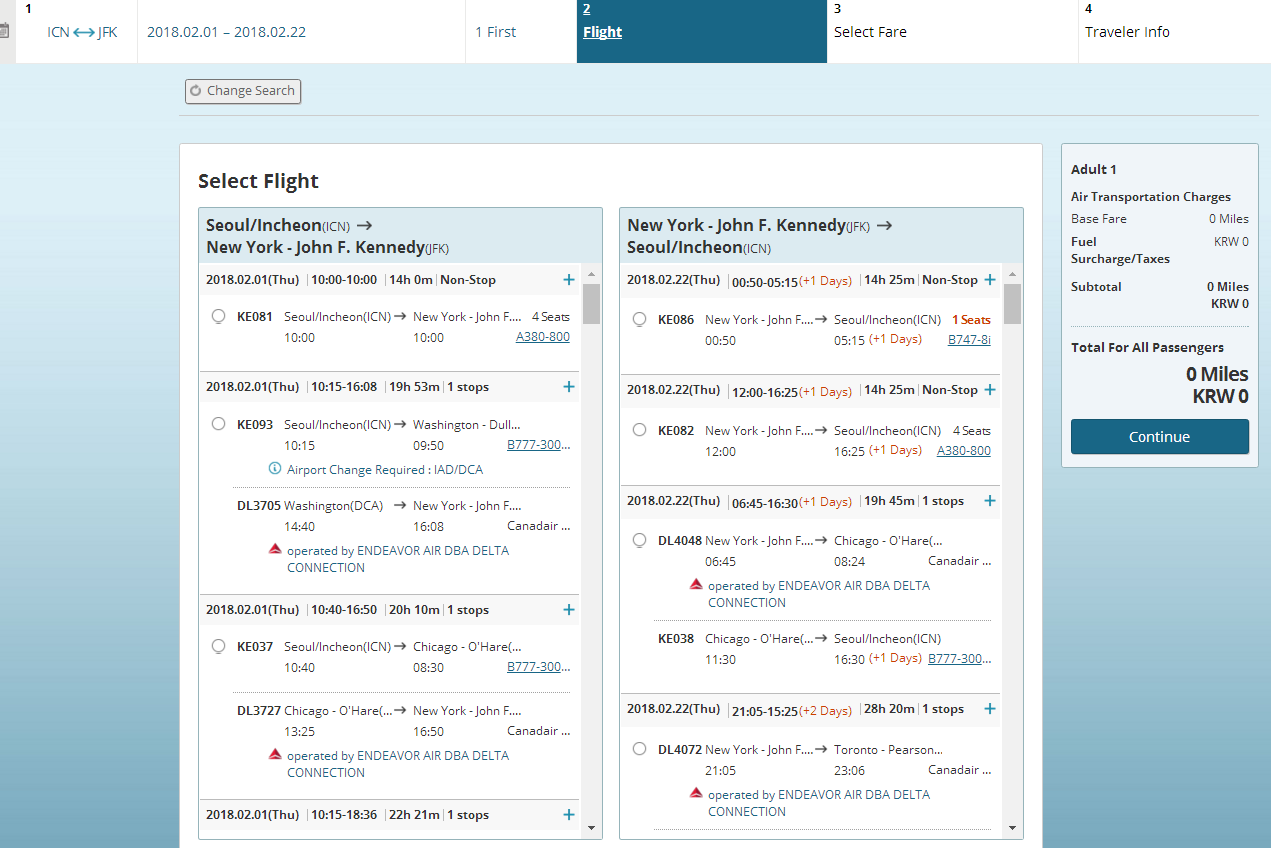1271x848 pixels.
Task: Click return list scroll down arrow
Action: click(1013, 828)
